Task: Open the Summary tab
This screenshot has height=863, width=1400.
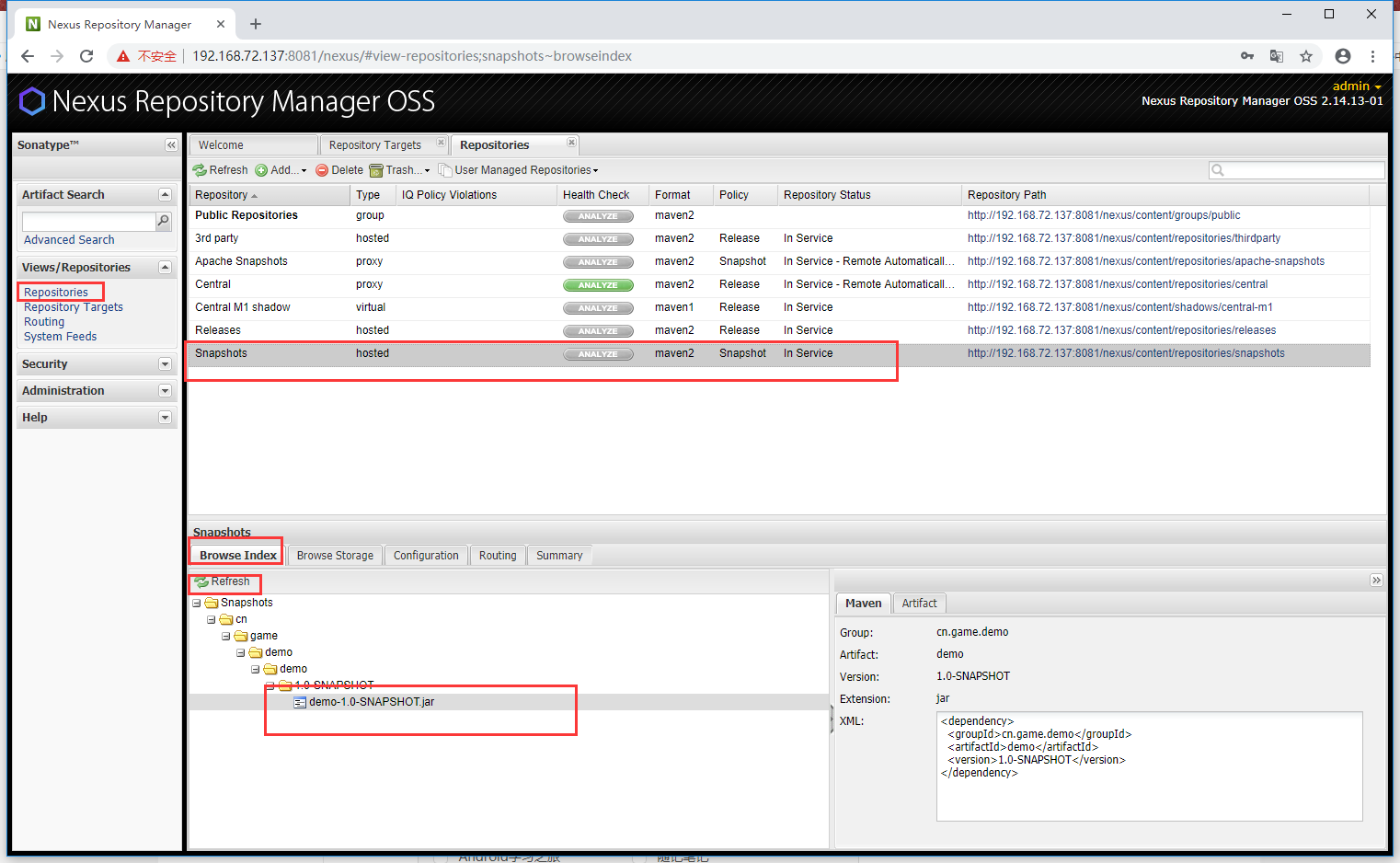Action: pos(559,556)
